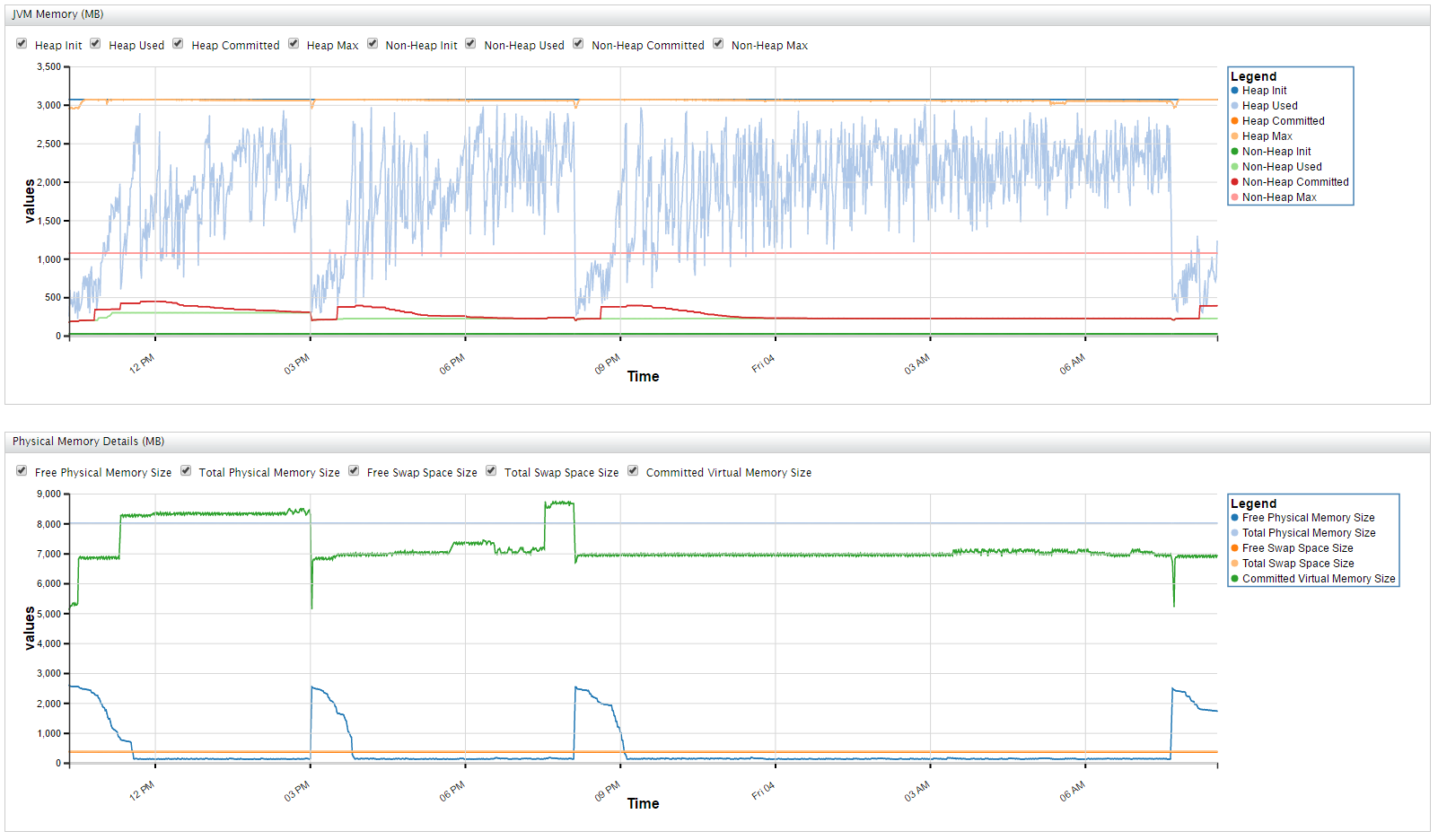Click the 06 AM tick in JVM Memory chart
The width and height of the screenshot is (1438, 840).
1073,363
